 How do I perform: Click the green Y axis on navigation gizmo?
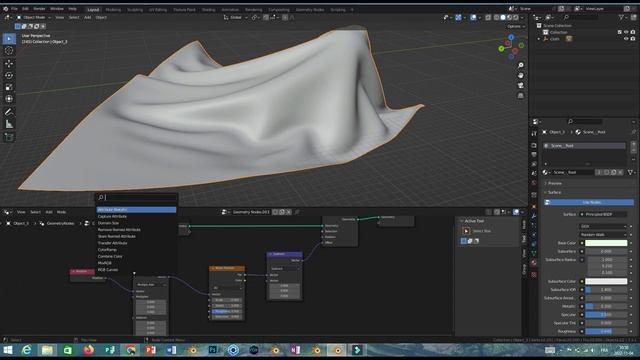click(x=501, y=49)
